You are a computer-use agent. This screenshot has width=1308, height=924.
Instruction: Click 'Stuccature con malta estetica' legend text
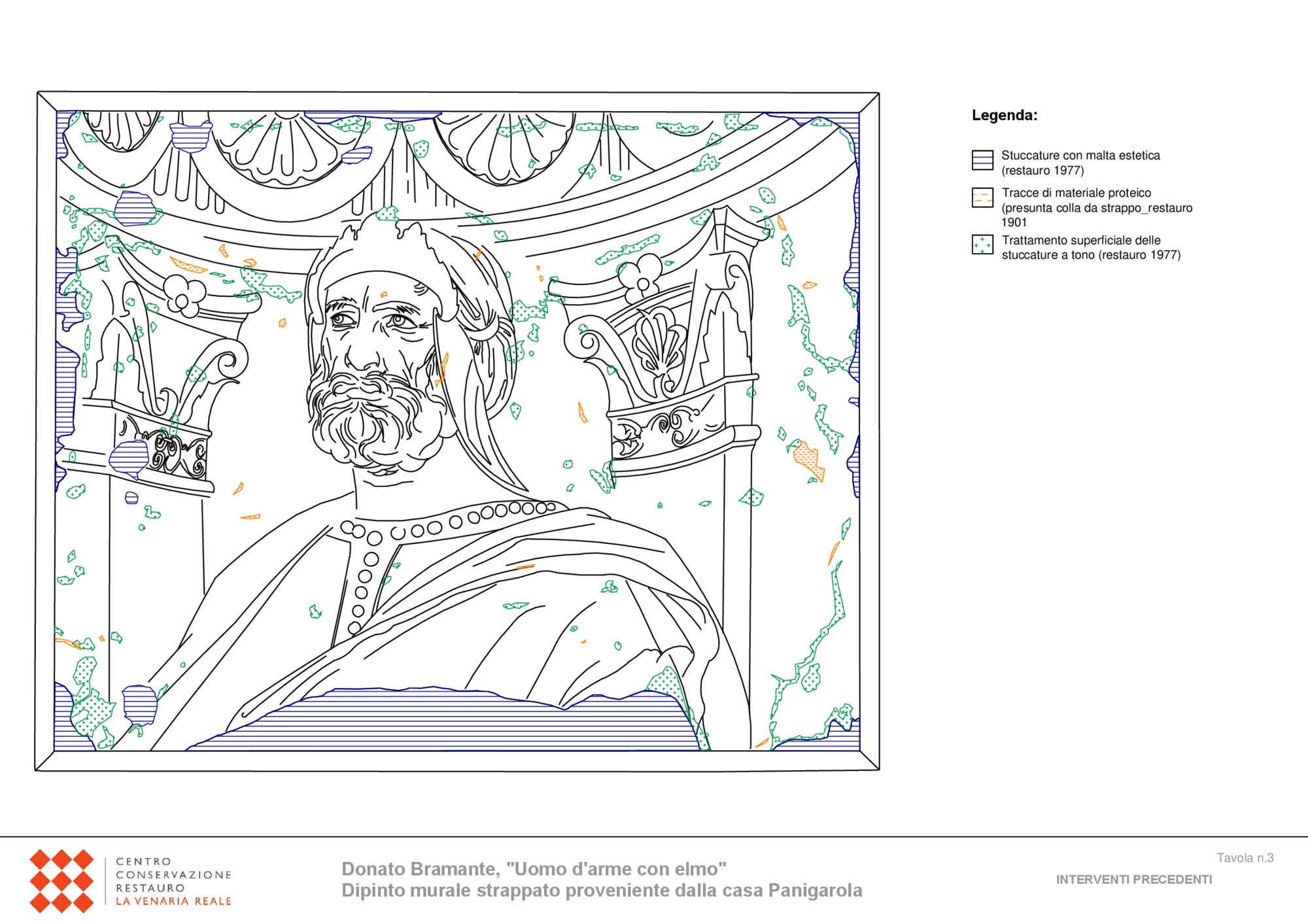[1080, 156]
